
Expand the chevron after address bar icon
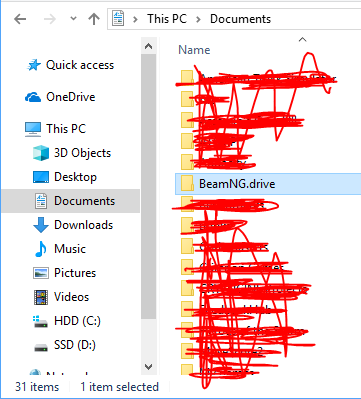click(x=135, y=19)
